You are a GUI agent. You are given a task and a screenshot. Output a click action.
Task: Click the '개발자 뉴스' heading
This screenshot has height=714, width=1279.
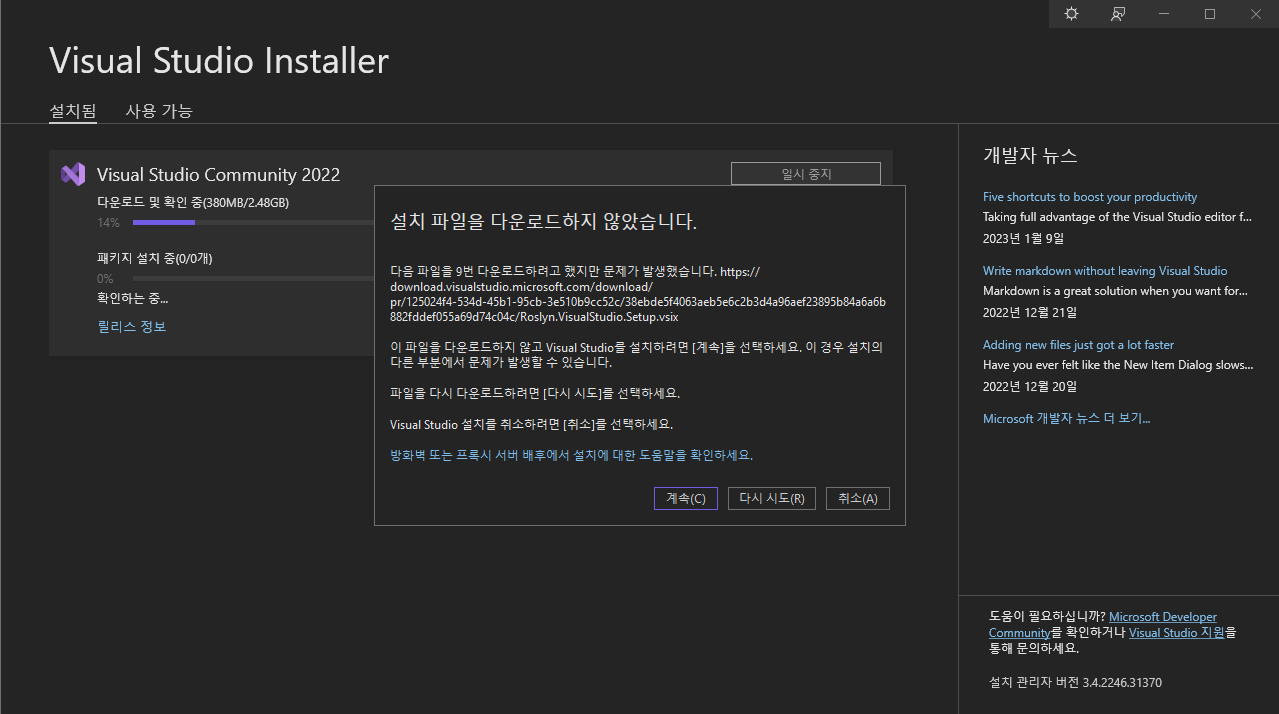pos(1030,156)
